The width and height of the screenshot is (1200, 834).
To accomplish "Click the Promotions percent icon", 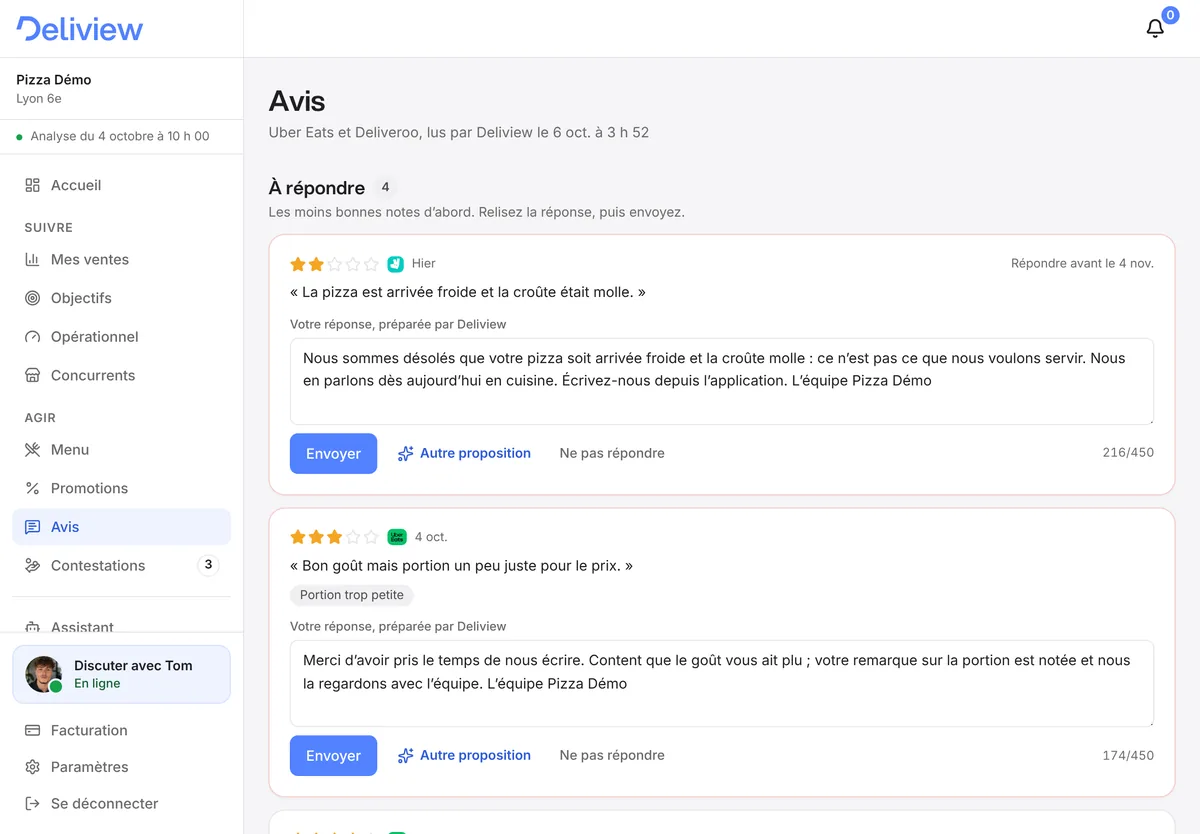I will pyautogui.click(x=33, y=488).
